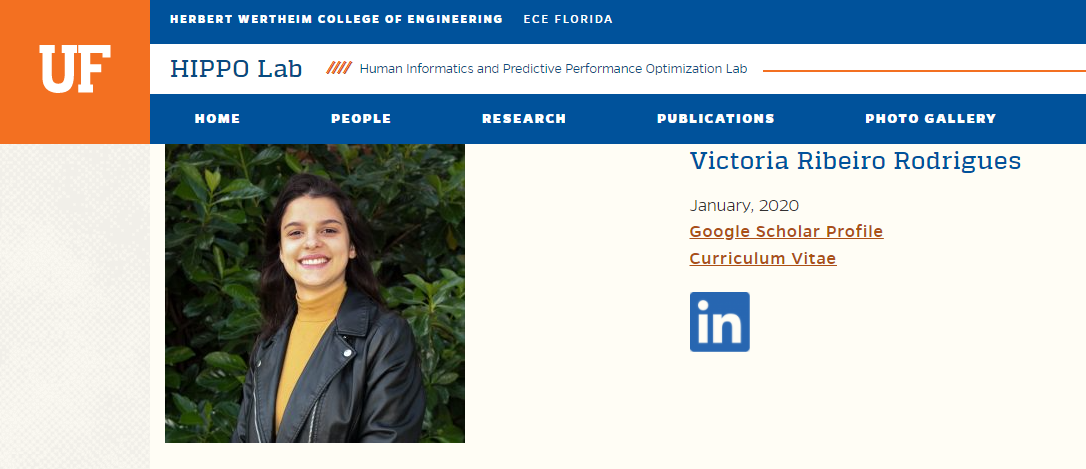Open the People menu
This screenshot has width=1086, height=469.
tap(361, 119)
